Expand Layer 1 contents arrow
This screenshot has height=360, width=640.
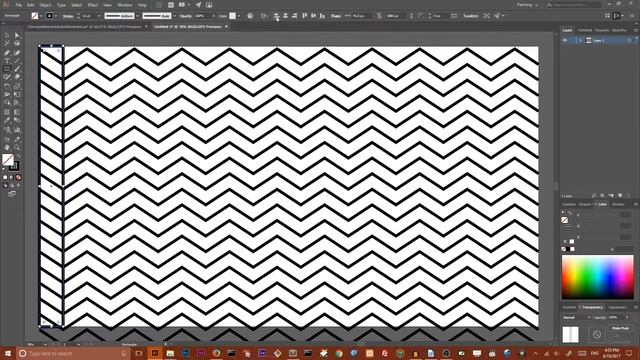[x=580, y=40]
